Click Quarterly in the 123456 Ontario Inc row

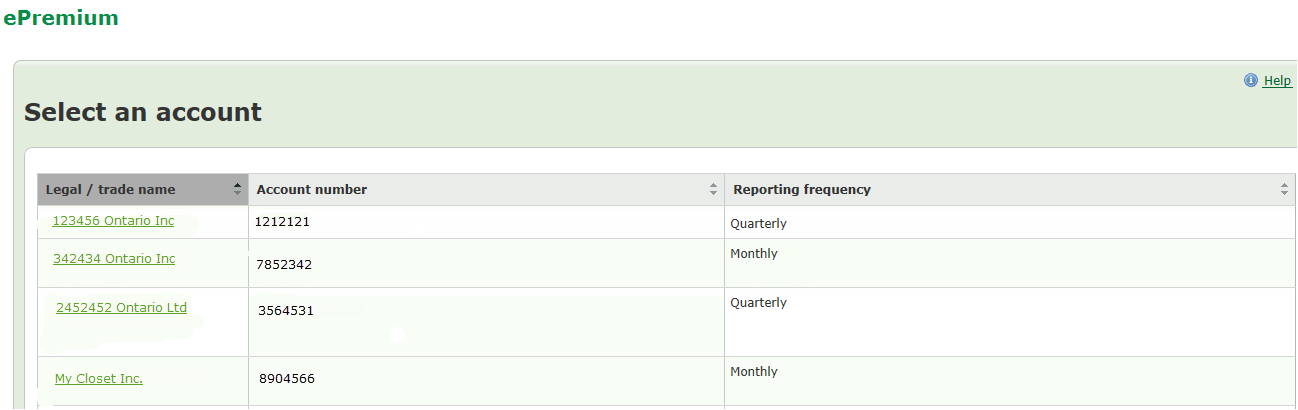pyautogui.click(x=758, y=224)
